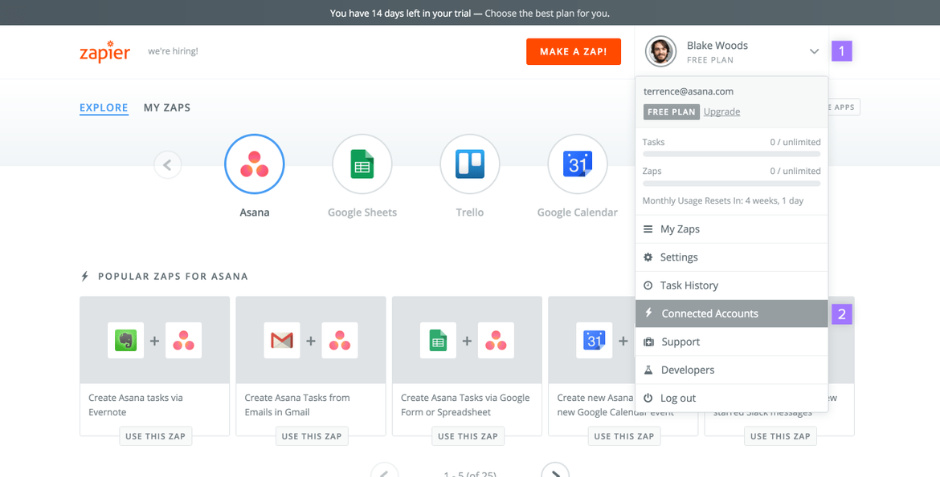The width and height of the screenshot is (940, 477).
Task: Open Task History from account menu
Action: point(731,285)
